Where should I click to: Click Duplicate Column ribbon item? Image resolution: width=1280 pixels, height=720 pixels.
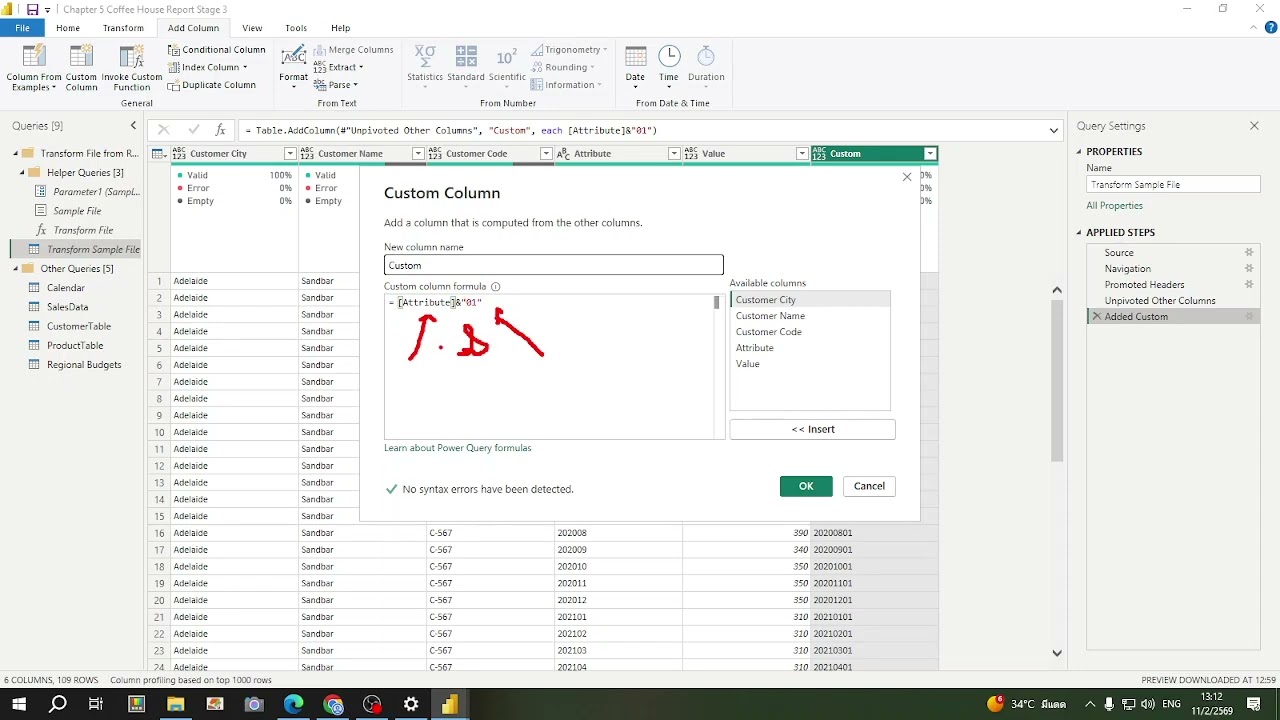(x=212, y=85)
